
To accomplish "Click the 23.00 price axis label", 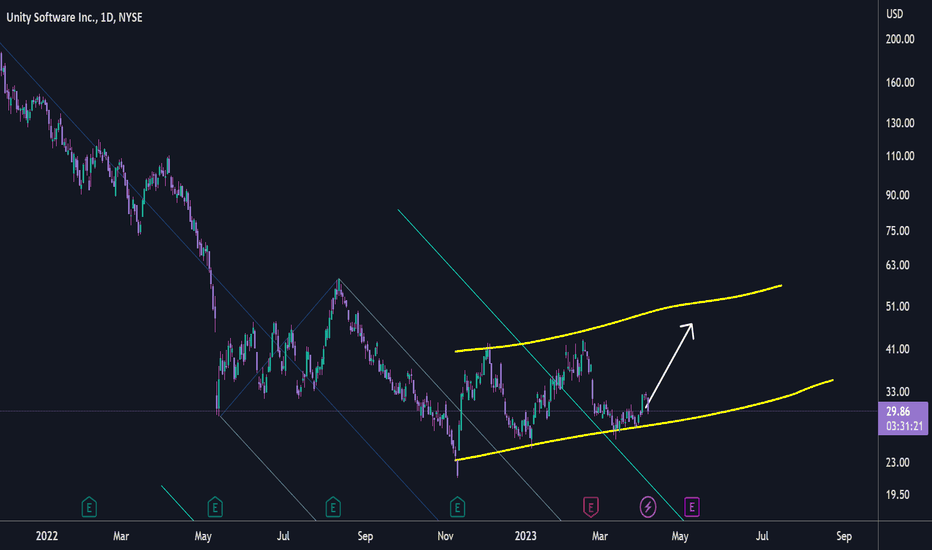I will (898, 463).
